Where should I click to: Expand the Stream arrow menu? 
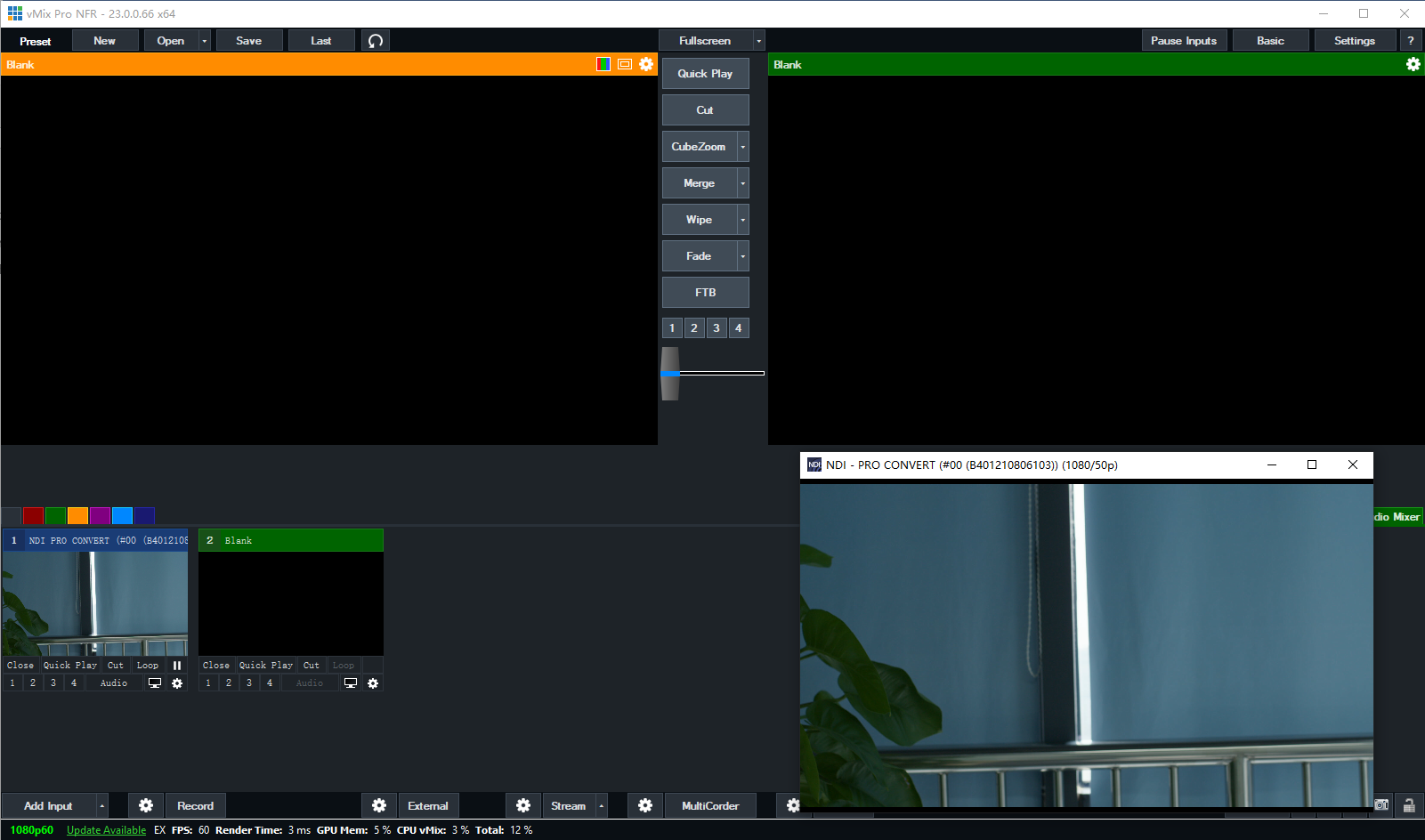[602, 805]
